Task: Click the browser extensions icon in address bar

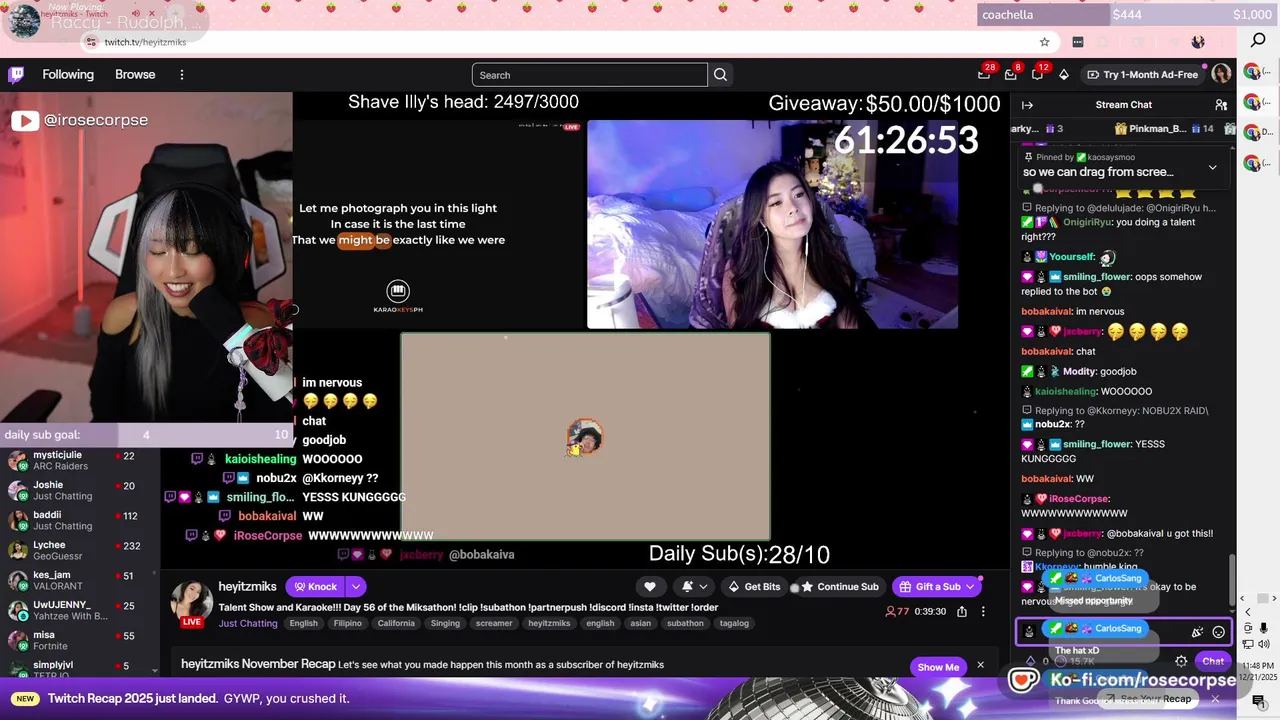Action: pyautogui.click(x=1078, y=42)
